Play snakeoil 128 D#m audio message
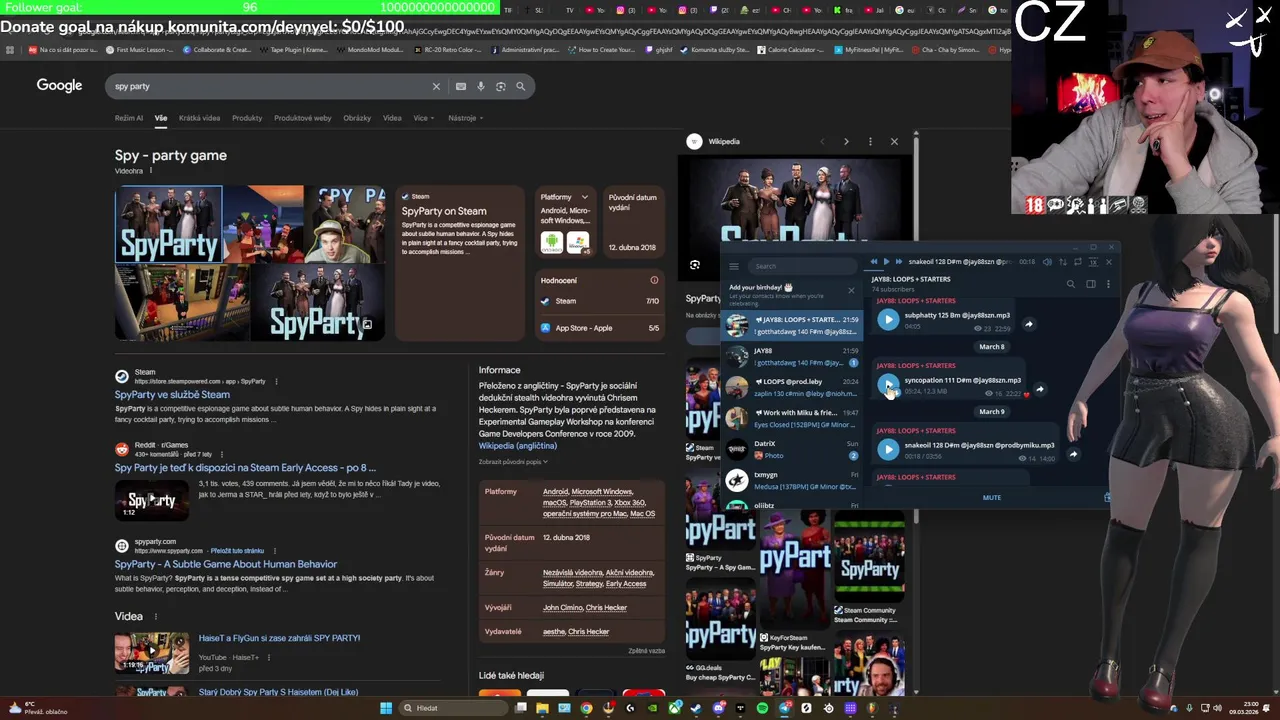 point(888,450)
